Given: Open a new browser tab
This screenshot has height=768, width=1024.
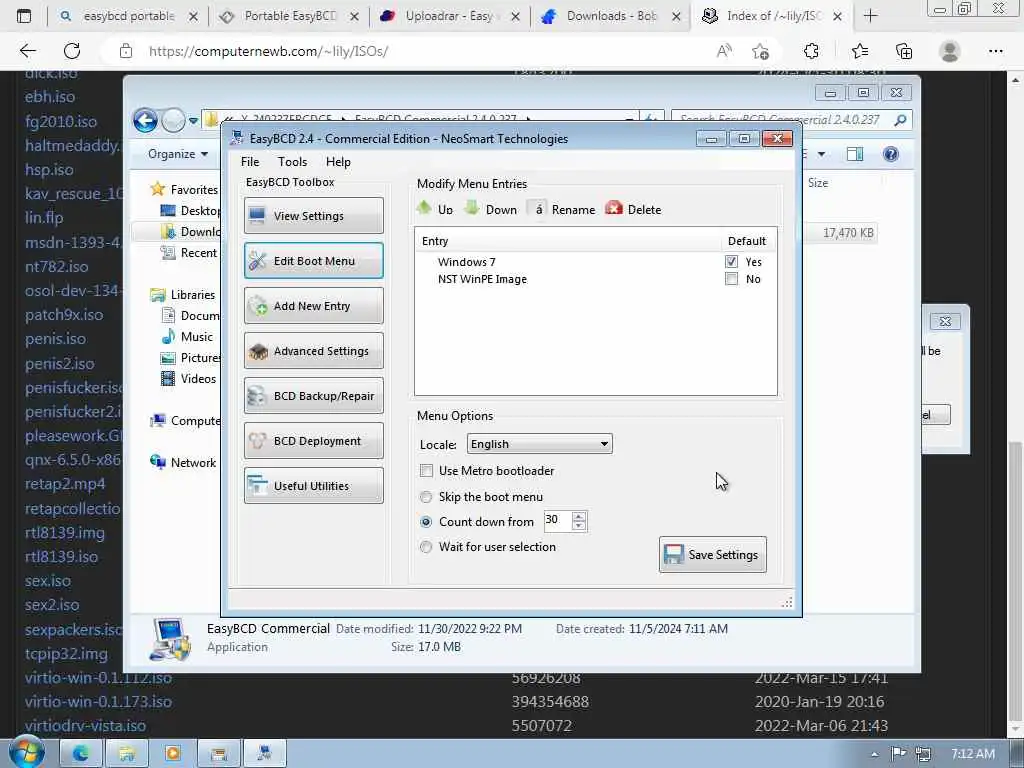Looking at the screenshot, I should (x=871, y=16).
